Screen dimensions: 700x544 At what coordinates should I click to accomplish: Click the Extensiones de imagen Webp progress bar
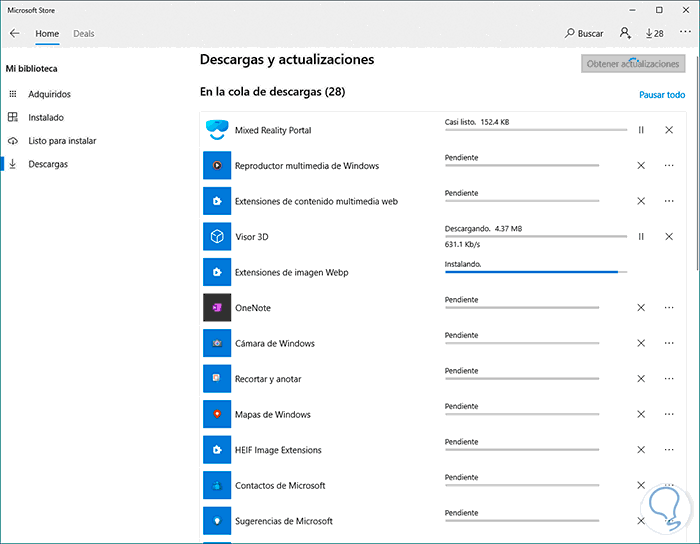click(x=536, y=271)
